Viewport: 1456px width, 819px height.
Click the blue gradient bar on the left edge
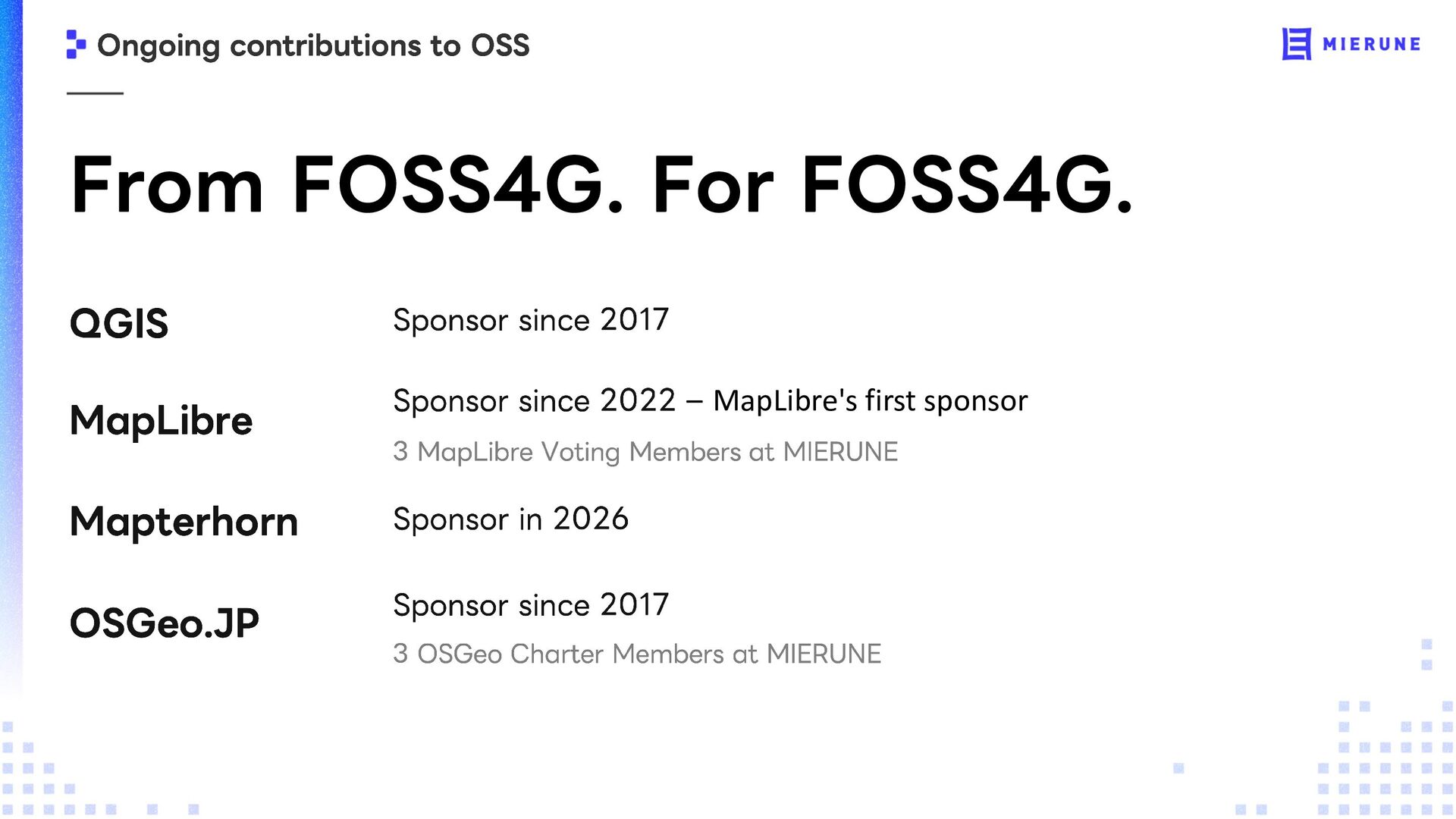pyautogui.click(x=11, y=341)
